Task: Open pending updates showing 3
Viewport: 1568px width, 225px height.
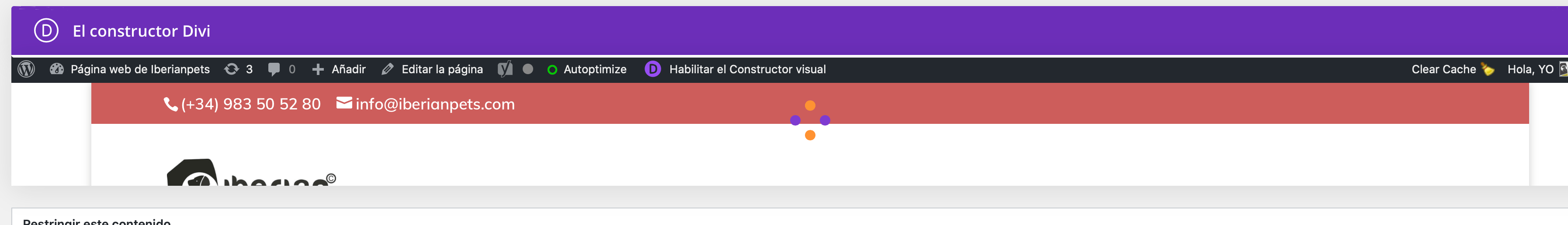Action: (239, 69)
